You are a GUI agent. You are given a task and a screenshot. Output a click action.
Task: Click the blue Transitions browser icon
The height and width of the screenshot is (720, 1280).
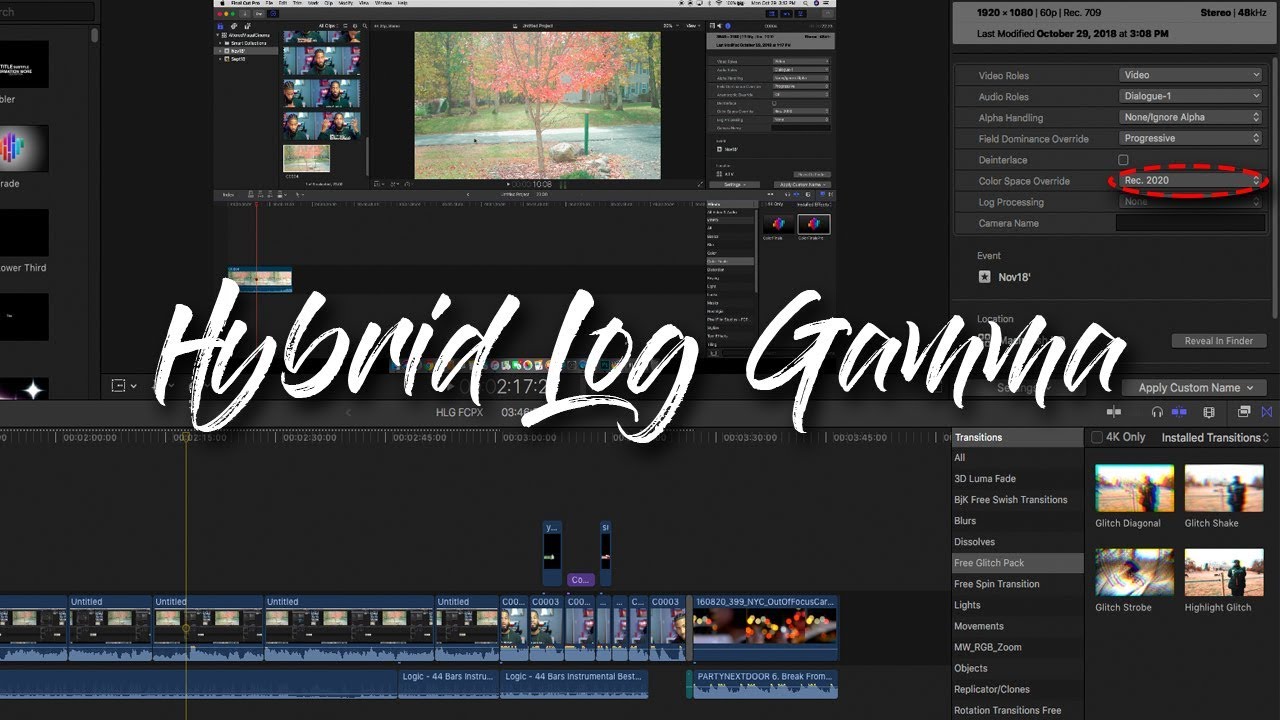pos(1267,412)
